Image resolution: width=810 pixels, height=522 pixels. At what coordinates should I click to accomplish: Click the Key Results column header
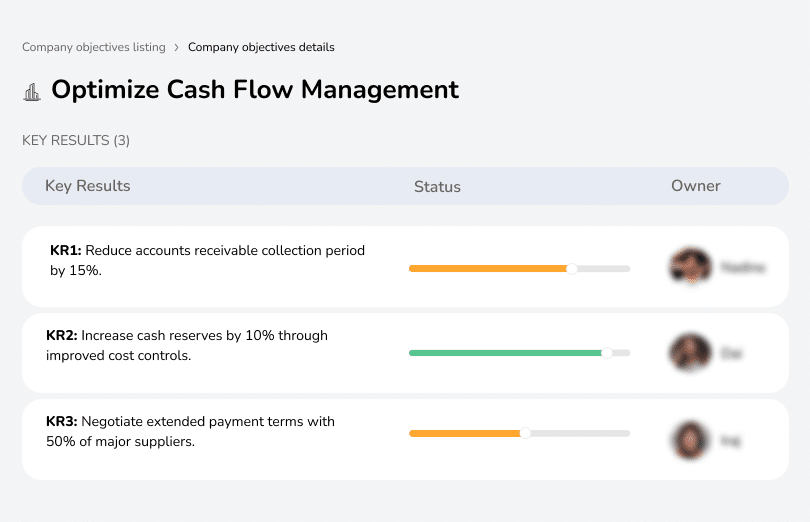coord(88,186)
